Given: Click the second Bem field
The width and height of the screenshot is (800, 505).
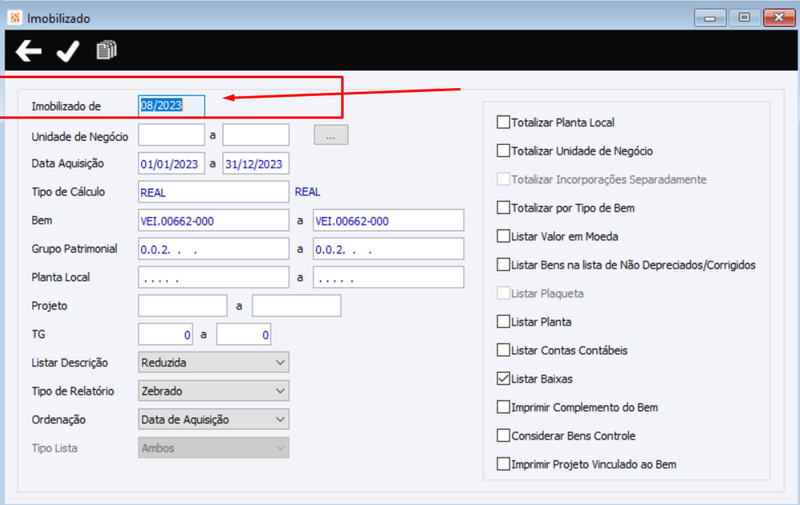Looking at the screenshot, I should tap(388, 220).
